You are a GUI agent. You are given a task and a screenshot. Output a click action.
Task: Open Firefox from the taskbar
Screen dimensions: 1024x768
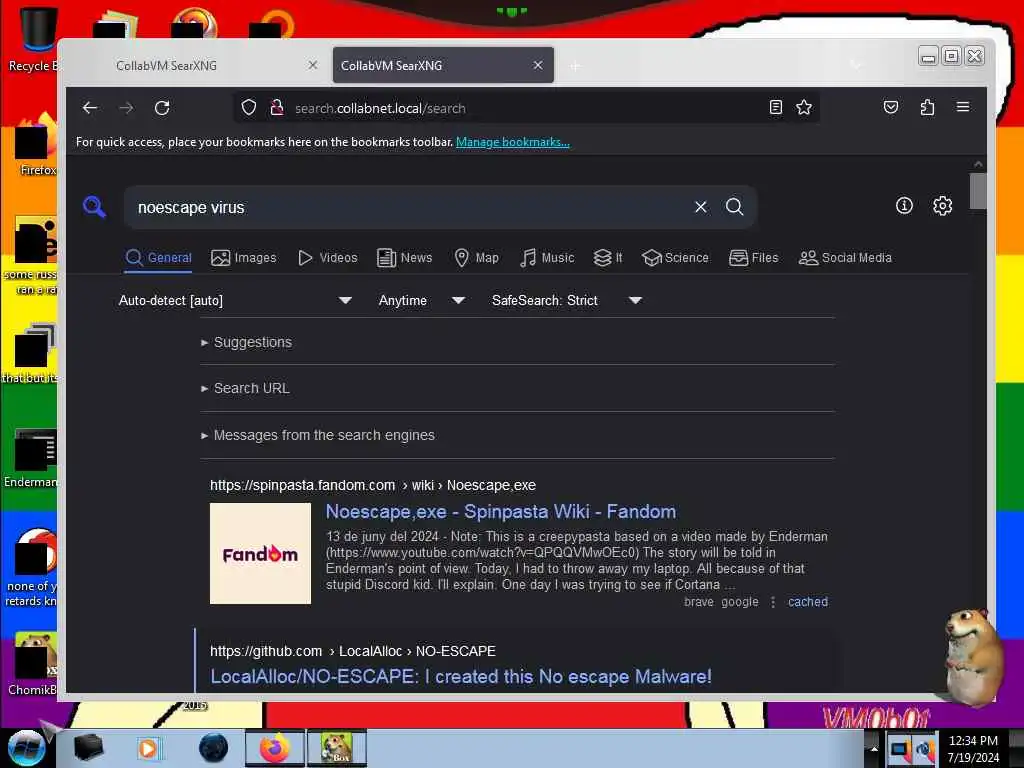point(275,748)
